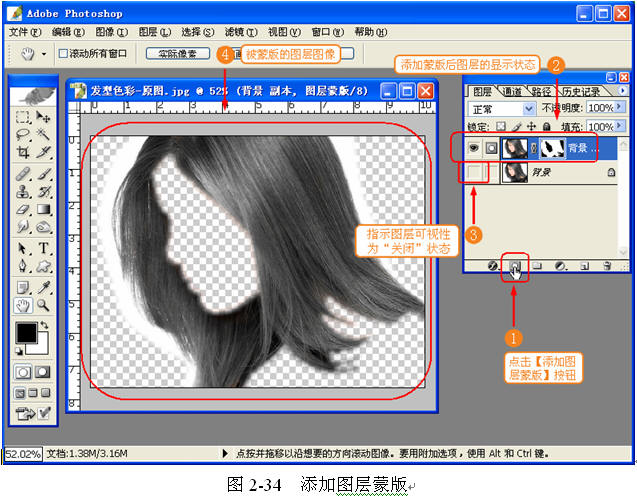Toggle lock image pixels brush icon
This screenshot has width=637, height=497.
click(517, 126)
